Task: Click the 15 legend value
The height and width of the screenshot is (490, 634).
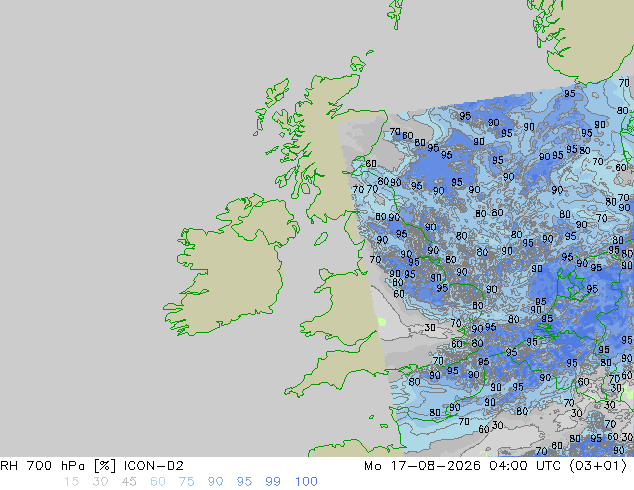Action: pyautogui.click(x=71, y=482)
